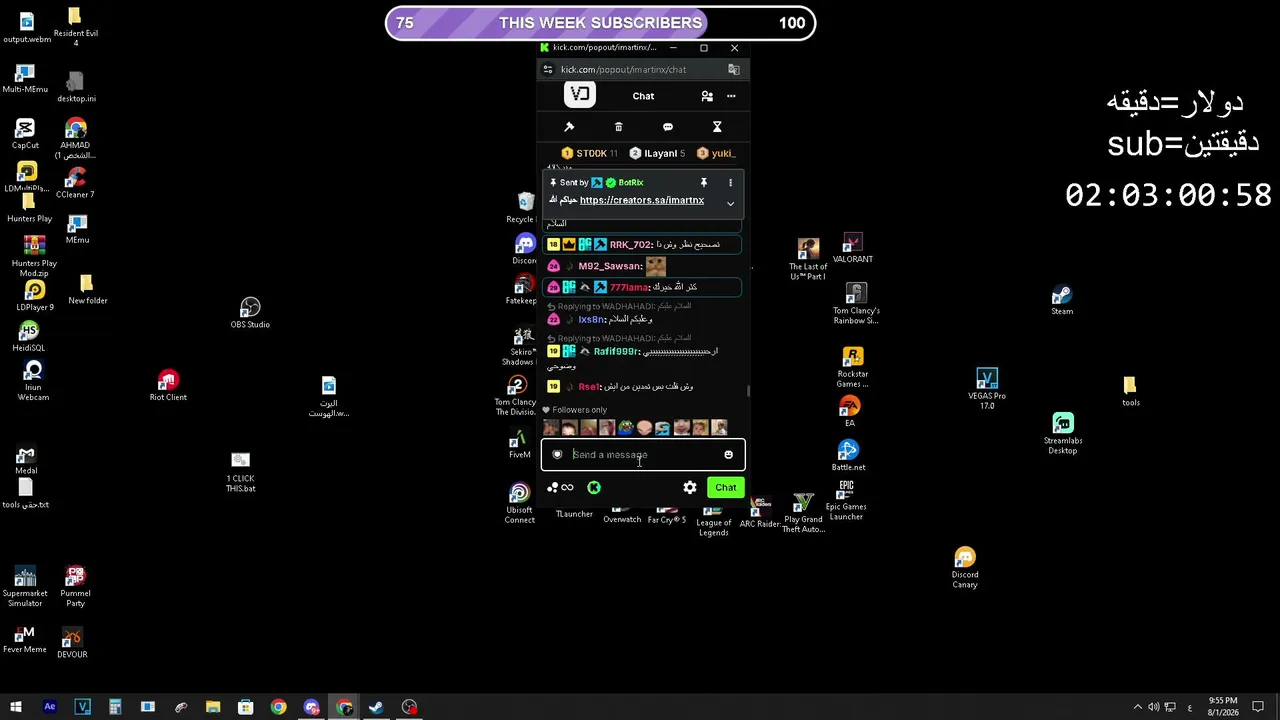The height and width of the screenshot is (720, 1280).
Task: Open Streamlabs Desktop shortcut
Action: tap(1063, 434)
